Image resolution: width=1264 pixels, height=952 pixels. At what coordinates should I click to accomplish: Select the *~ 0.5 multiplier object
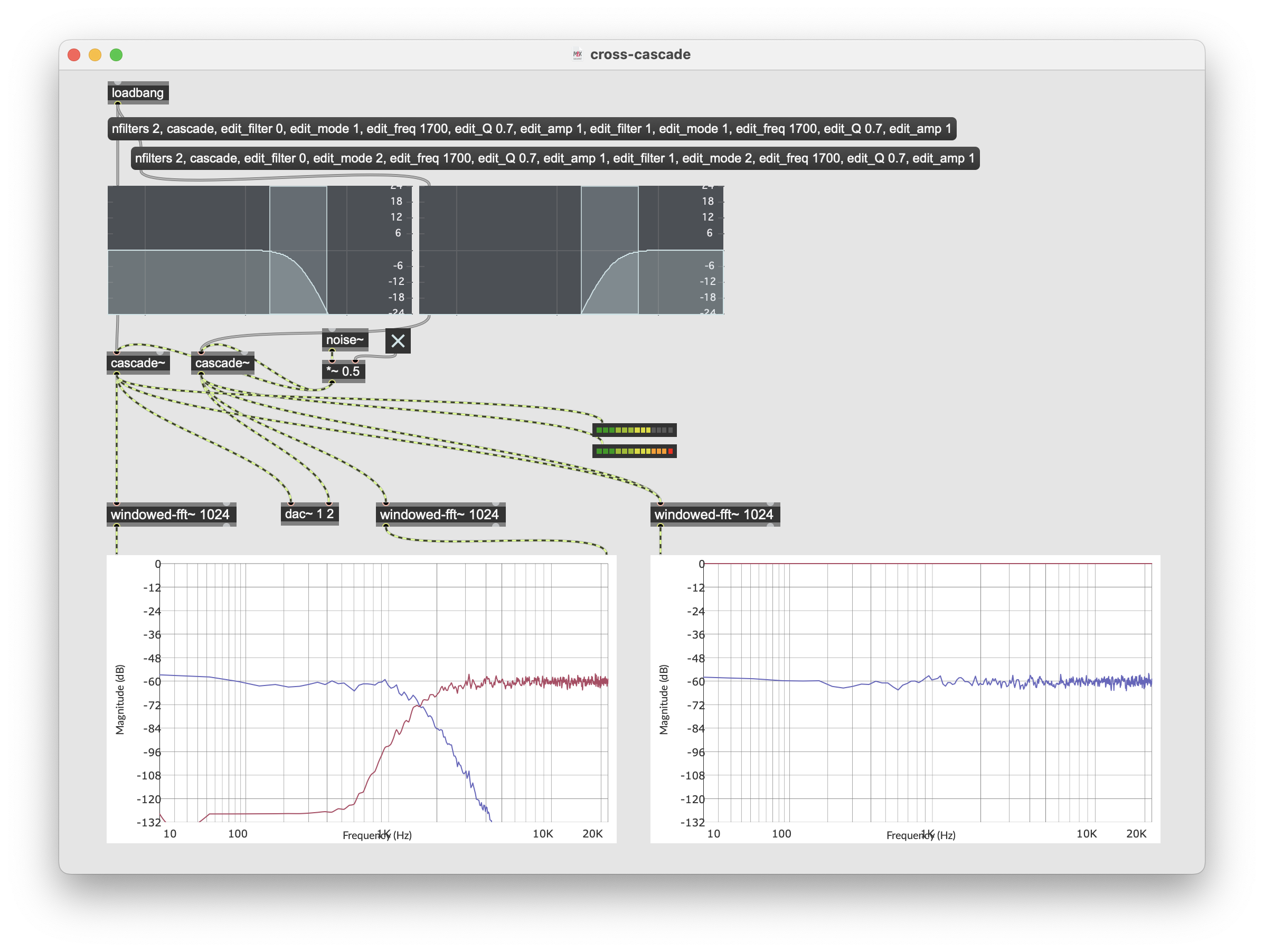(x=343, y=371)
